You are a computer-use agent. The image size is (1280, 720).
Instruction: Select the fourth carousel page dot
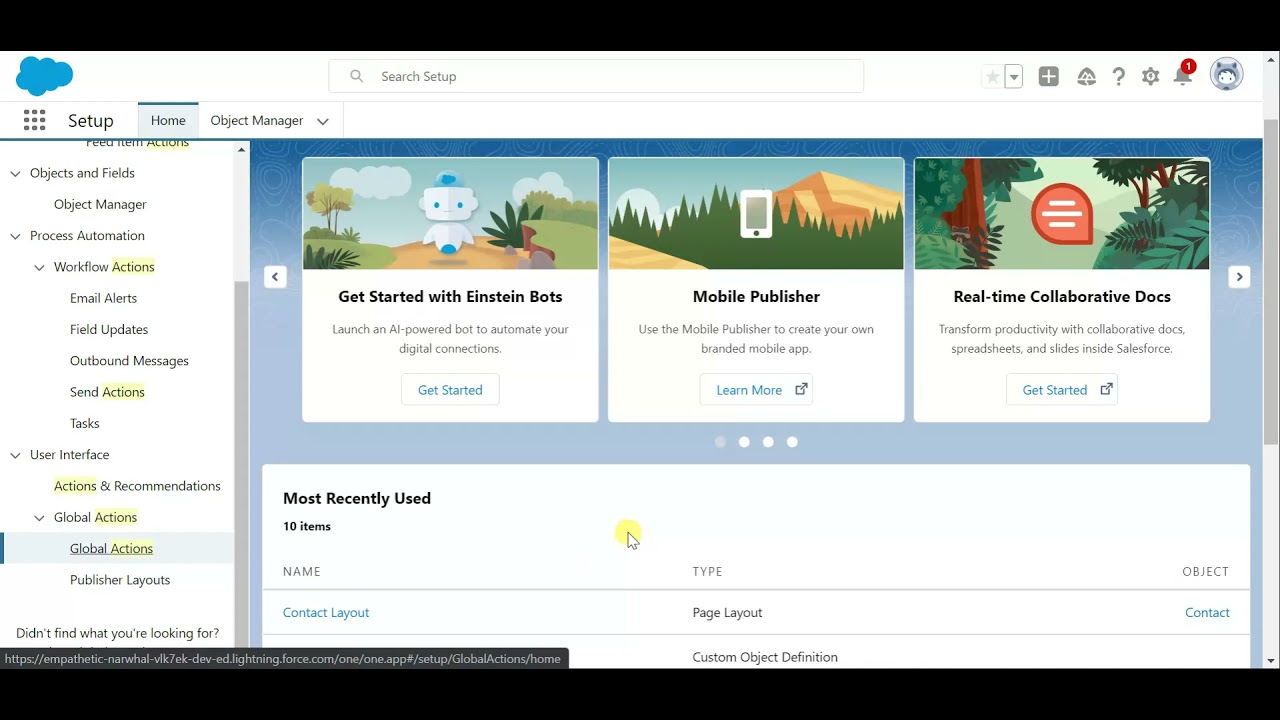[792, 442]
